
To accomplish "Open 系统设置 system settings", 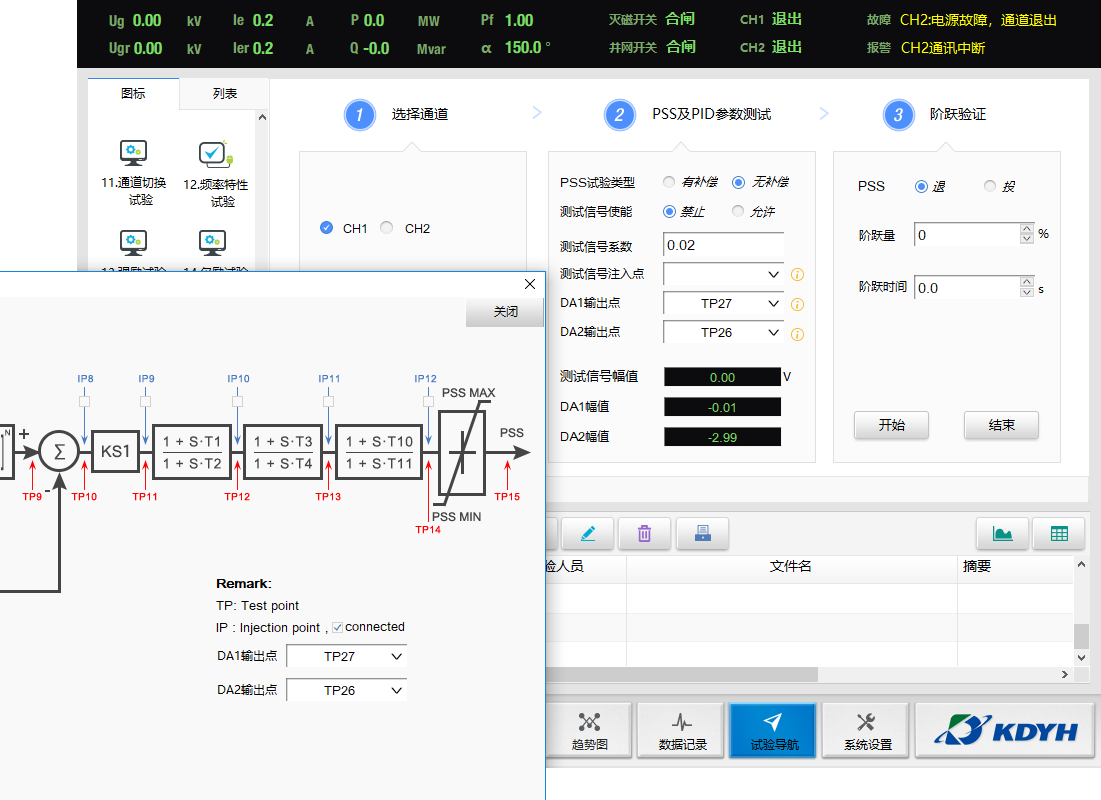I will (868, 731).
